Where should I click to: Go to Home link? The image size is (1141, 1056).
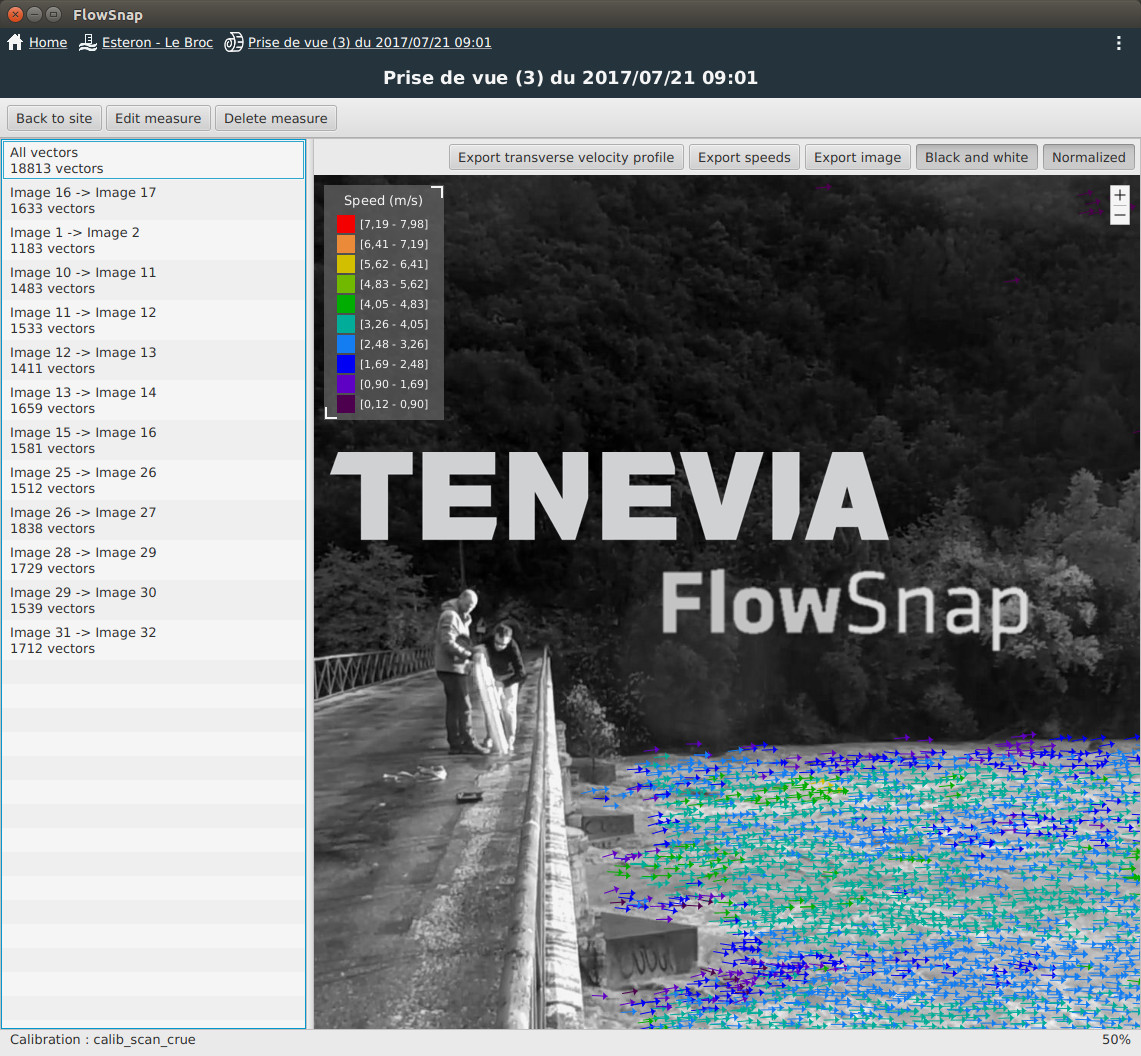coord(48,42)
